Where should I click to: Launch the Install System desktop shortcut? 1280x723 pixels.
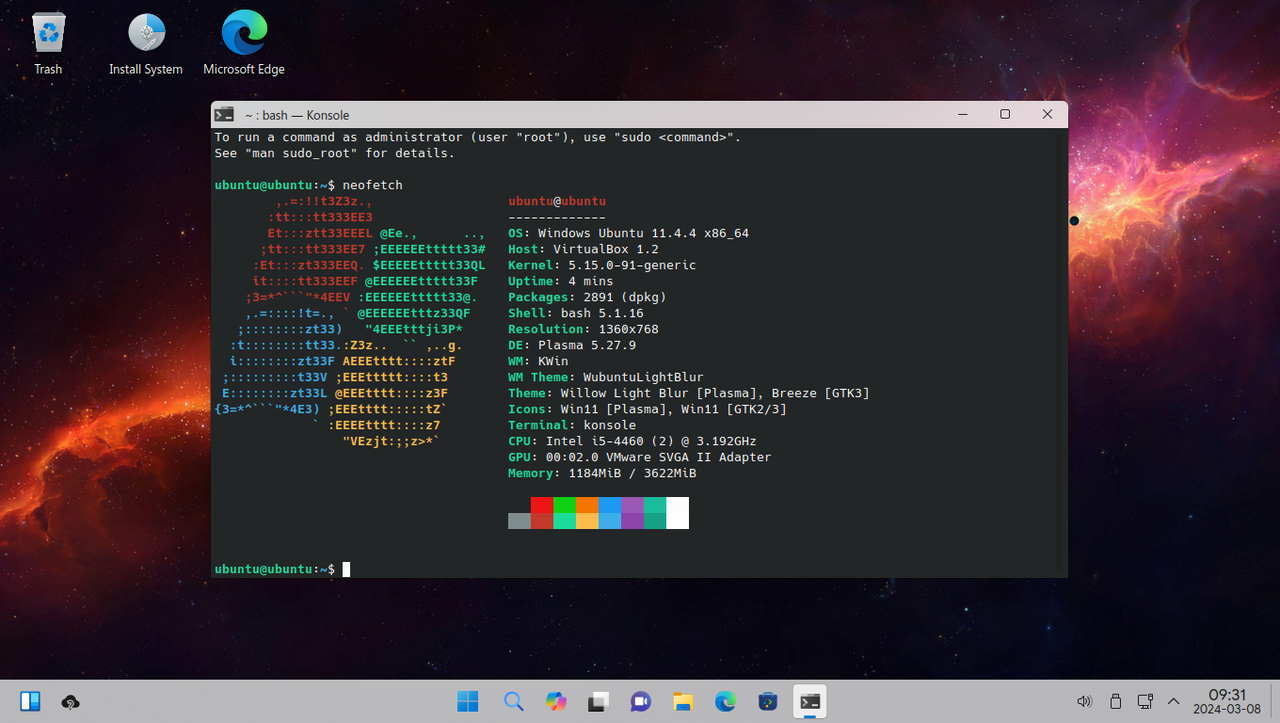point(146,43)
